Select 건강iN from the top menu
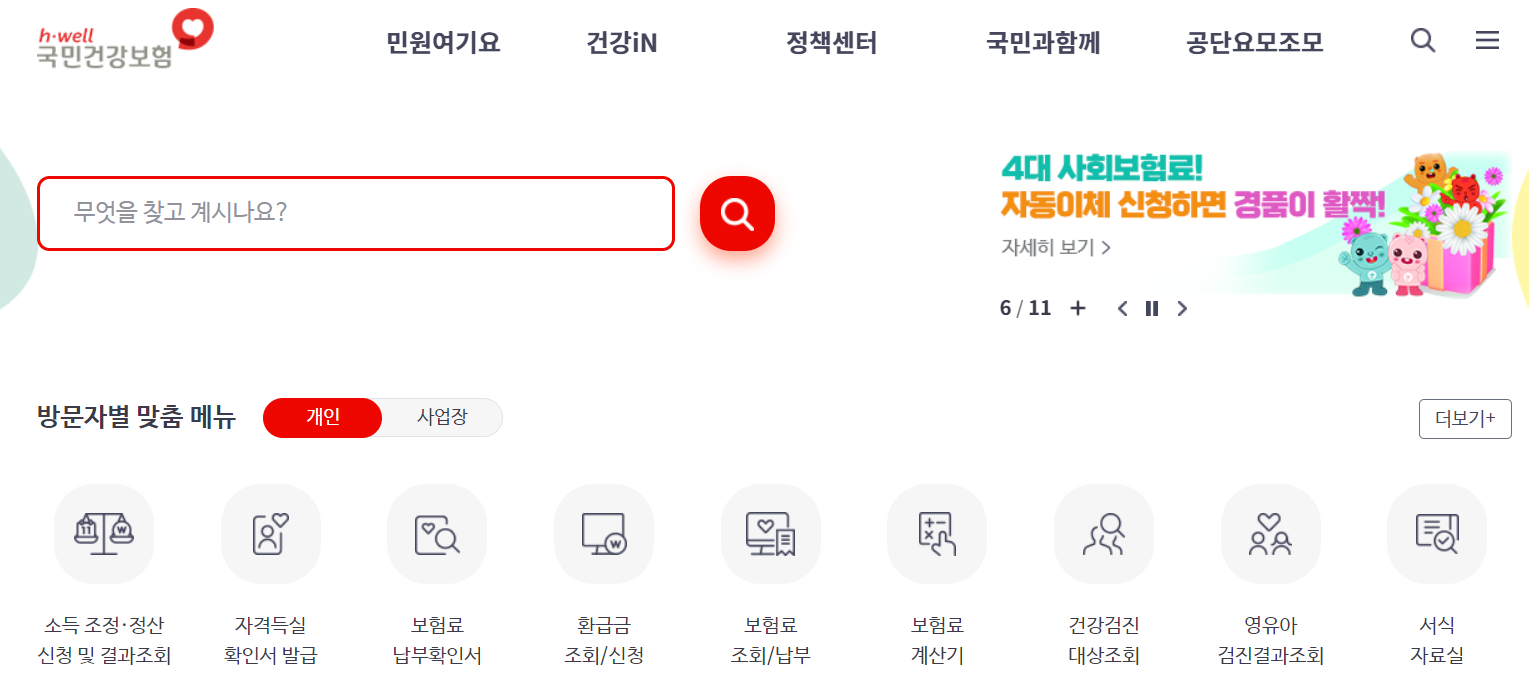 coord(621,42)
